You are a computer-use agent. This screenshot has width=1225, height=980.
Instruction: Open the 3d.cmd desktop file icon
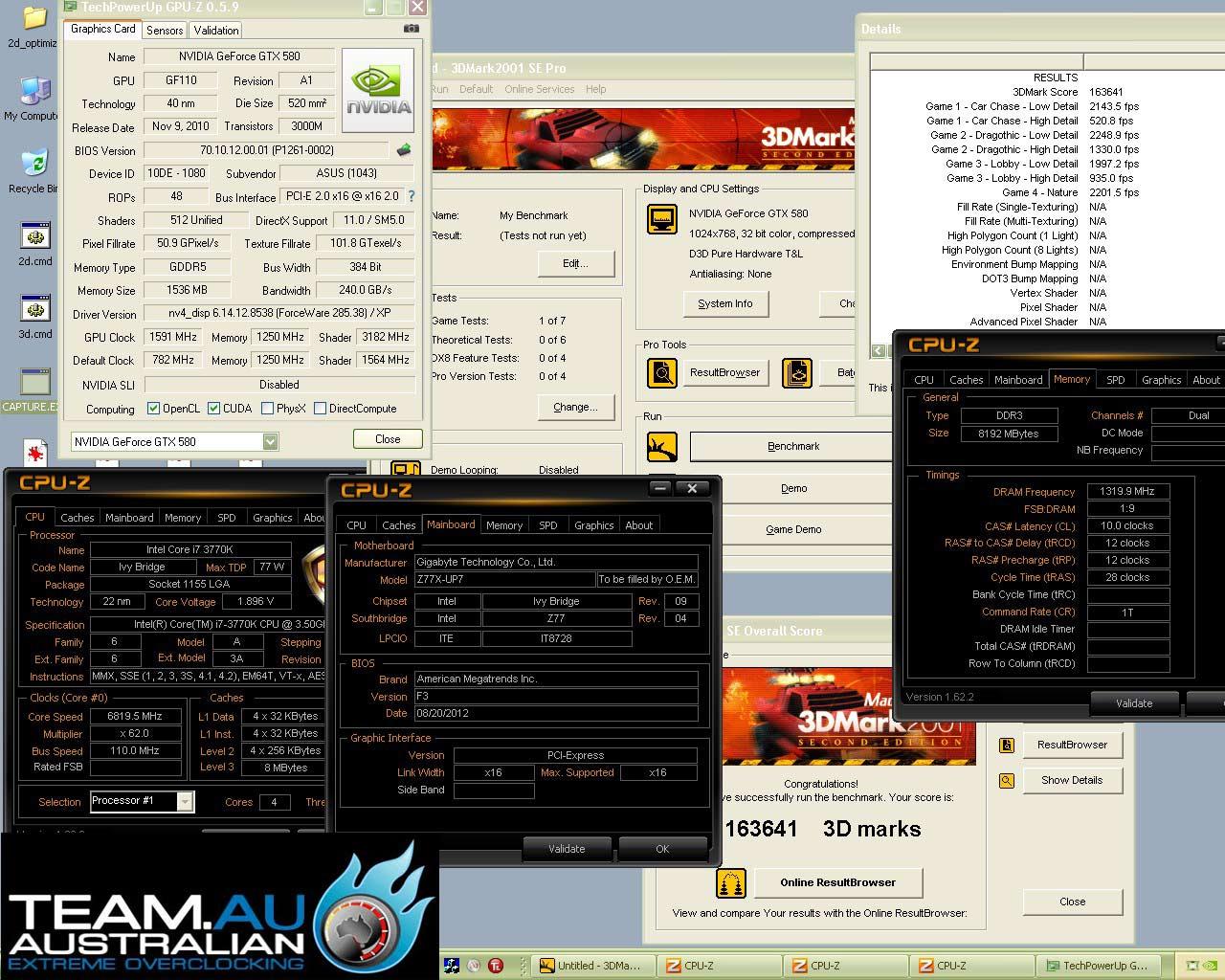coord(35,318)
